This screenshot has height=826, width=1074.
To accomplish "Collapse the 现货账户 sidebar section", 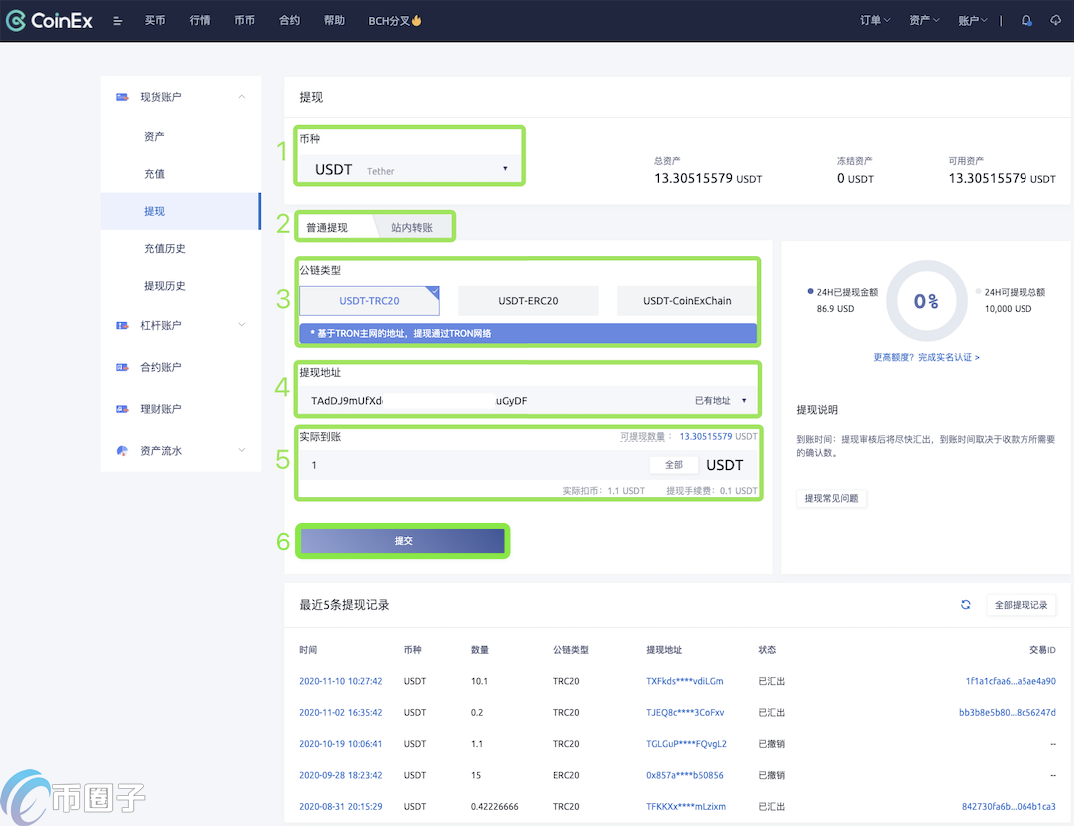I will pos(241,97).
